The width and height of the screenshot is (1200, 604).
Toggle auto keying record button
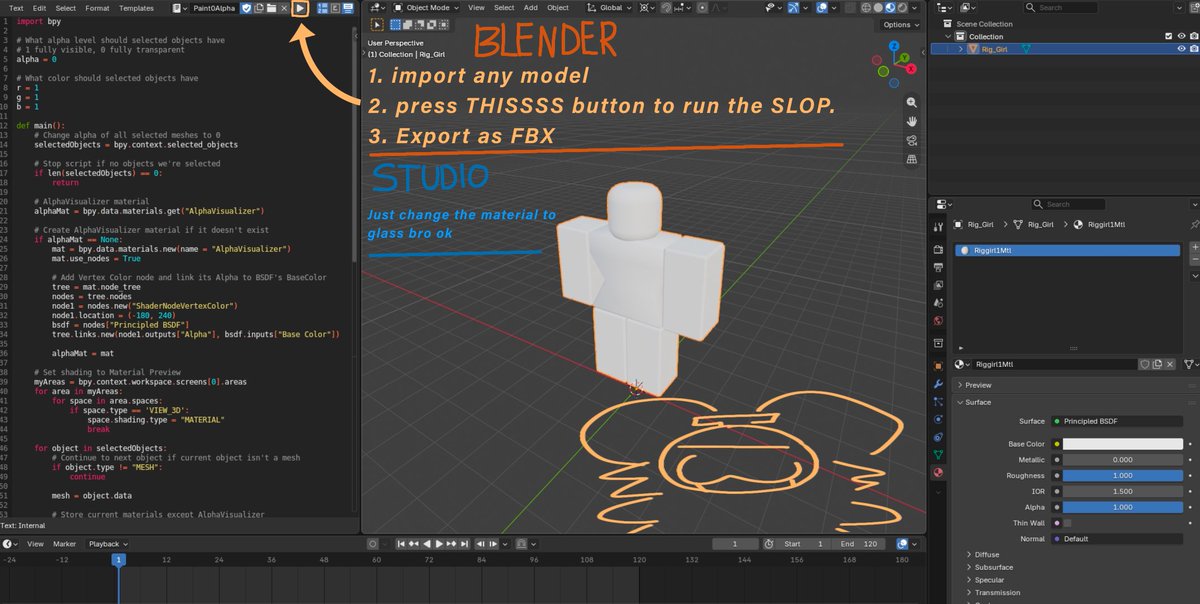tap(372, 544)
